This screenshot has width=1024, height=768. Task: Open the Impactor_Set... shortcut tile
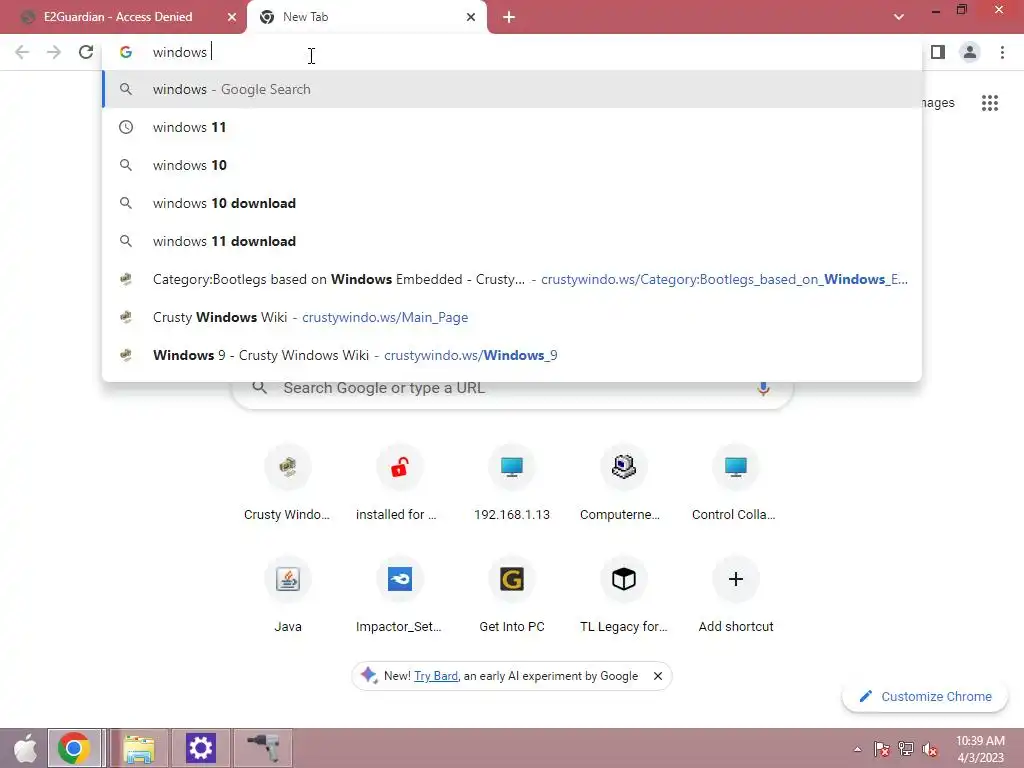[399, 595]
